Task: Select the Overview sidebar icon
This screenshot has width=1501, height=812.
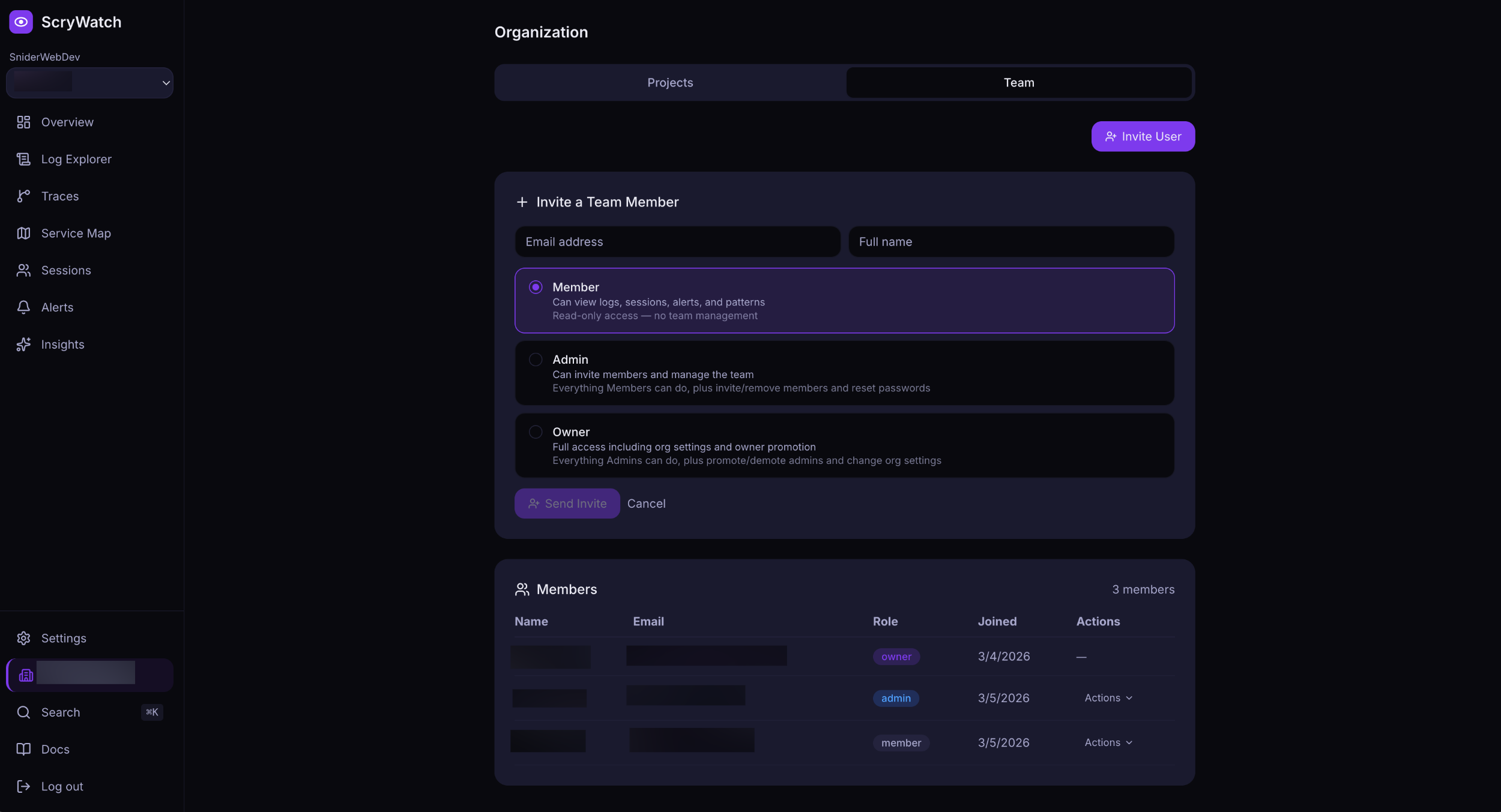Action: pos(24,122)
